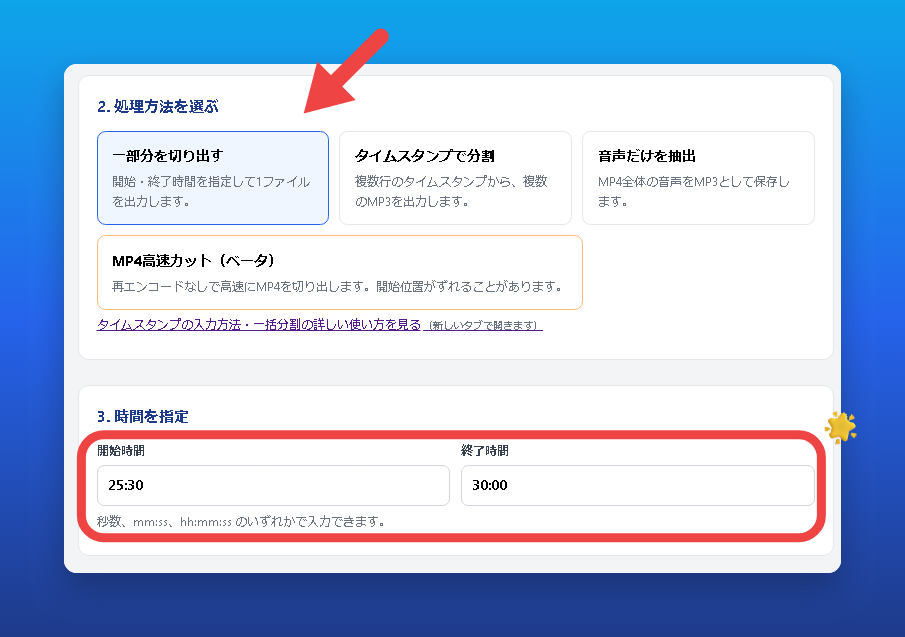Click the MP4全体の音声をMP3として保存 description
Viewport: 905px width, 637px height.
(x=694, y=192)
